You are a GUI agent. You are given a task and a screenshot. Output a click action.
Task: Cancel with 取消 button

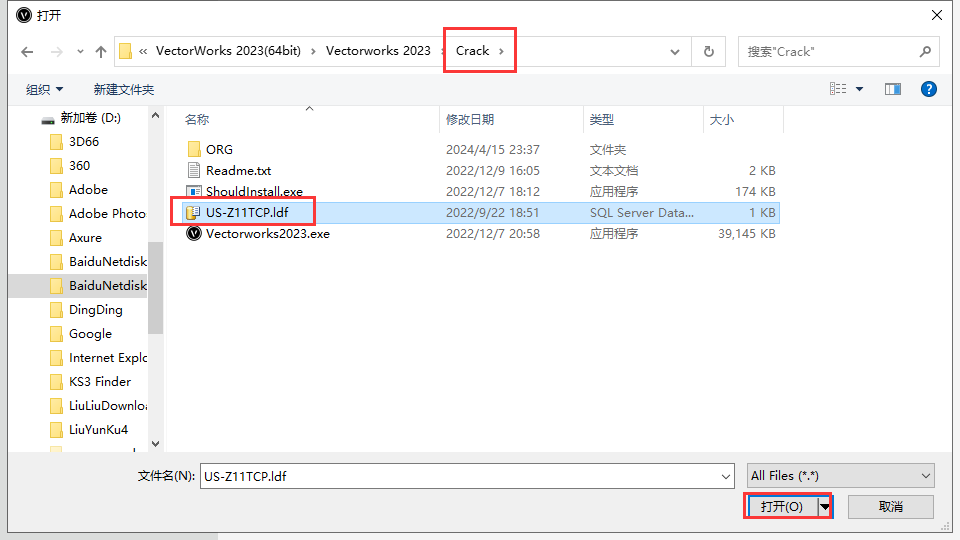click(891, 506)
